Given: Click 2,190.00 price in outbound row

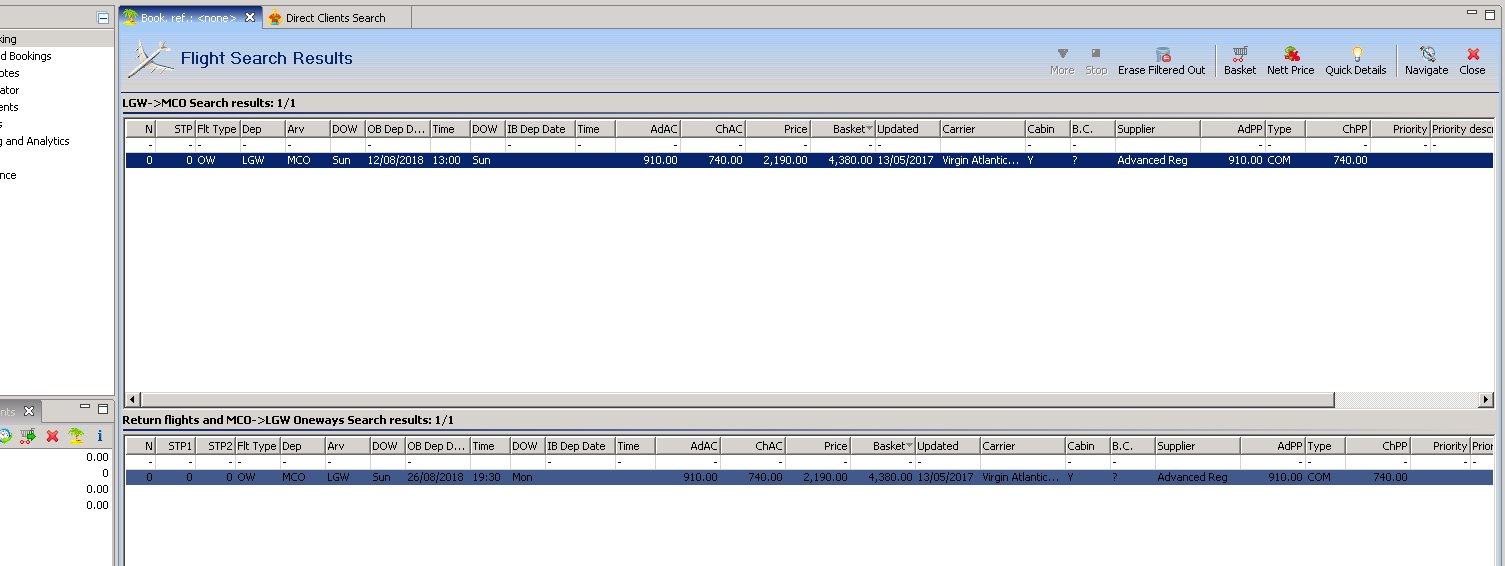Looking at the screenshot, I should coord(778,160).
